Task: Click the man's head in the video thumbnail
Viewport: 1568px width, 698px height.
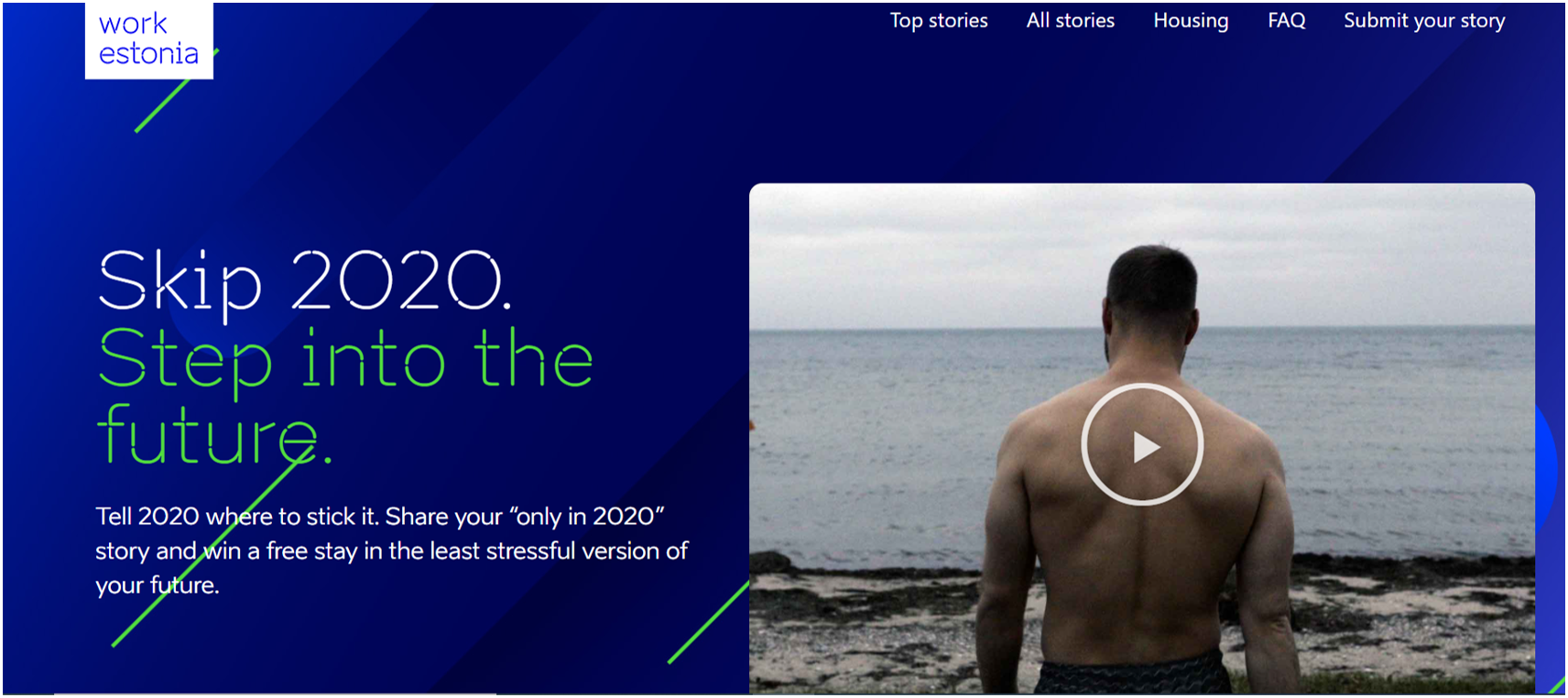Action: tap(1151, 292)
